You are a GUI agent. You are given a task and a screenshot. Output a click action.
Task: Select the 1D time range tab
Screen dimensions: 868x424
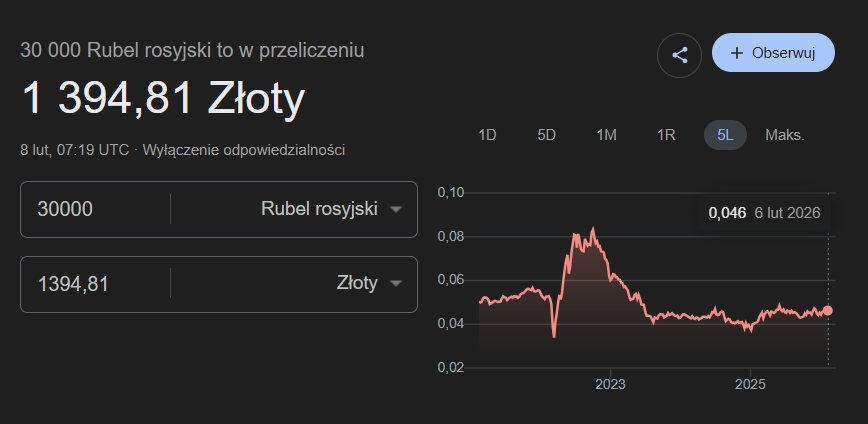click(x=487, y=134)
